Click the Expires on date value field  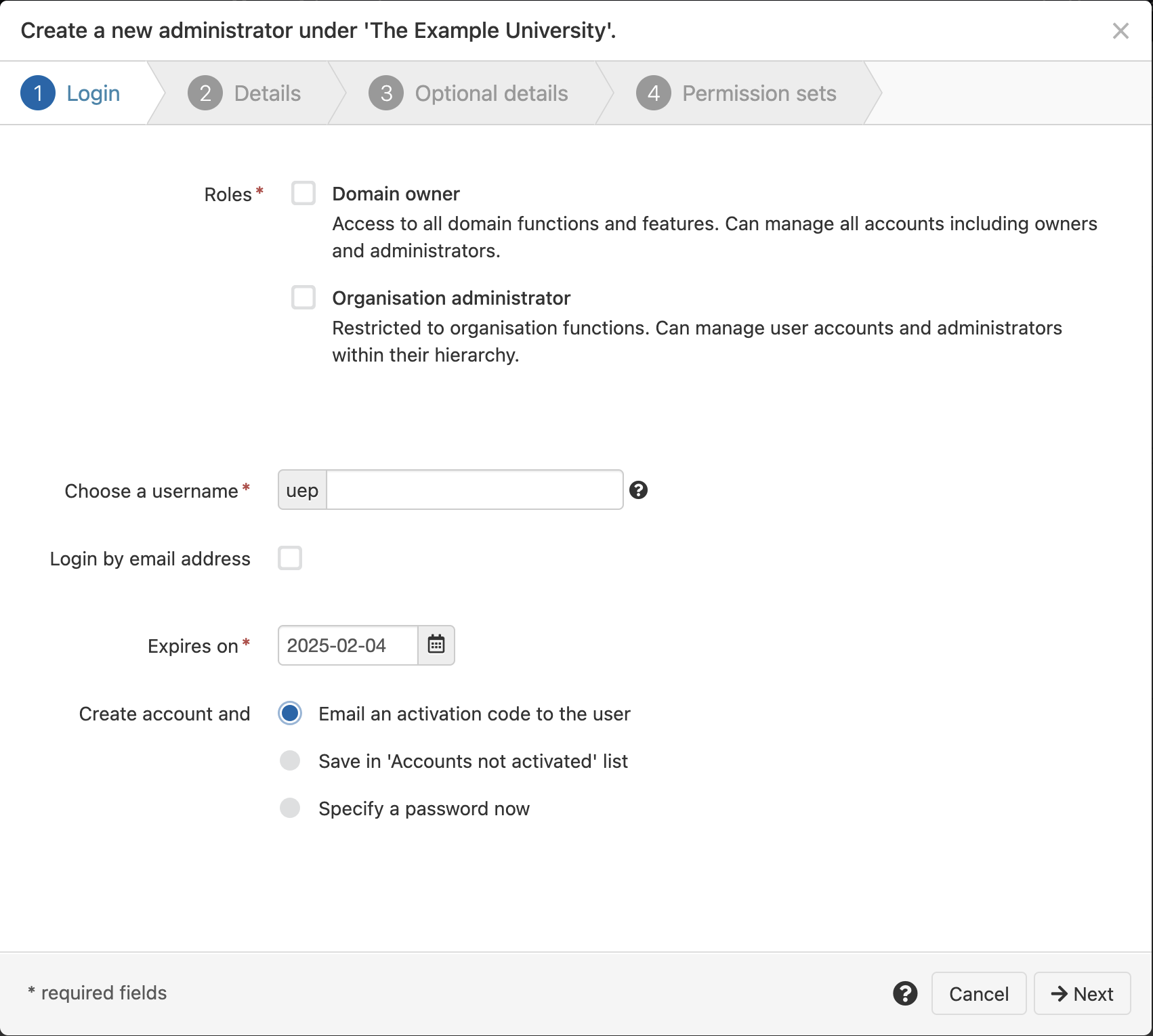348,645
